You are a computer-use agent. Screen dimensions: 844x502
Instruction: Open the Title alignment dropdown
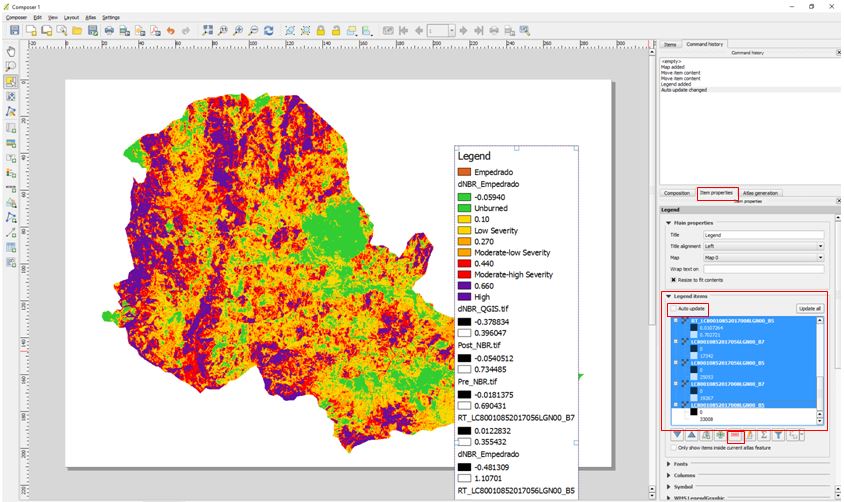click(762, 246)
